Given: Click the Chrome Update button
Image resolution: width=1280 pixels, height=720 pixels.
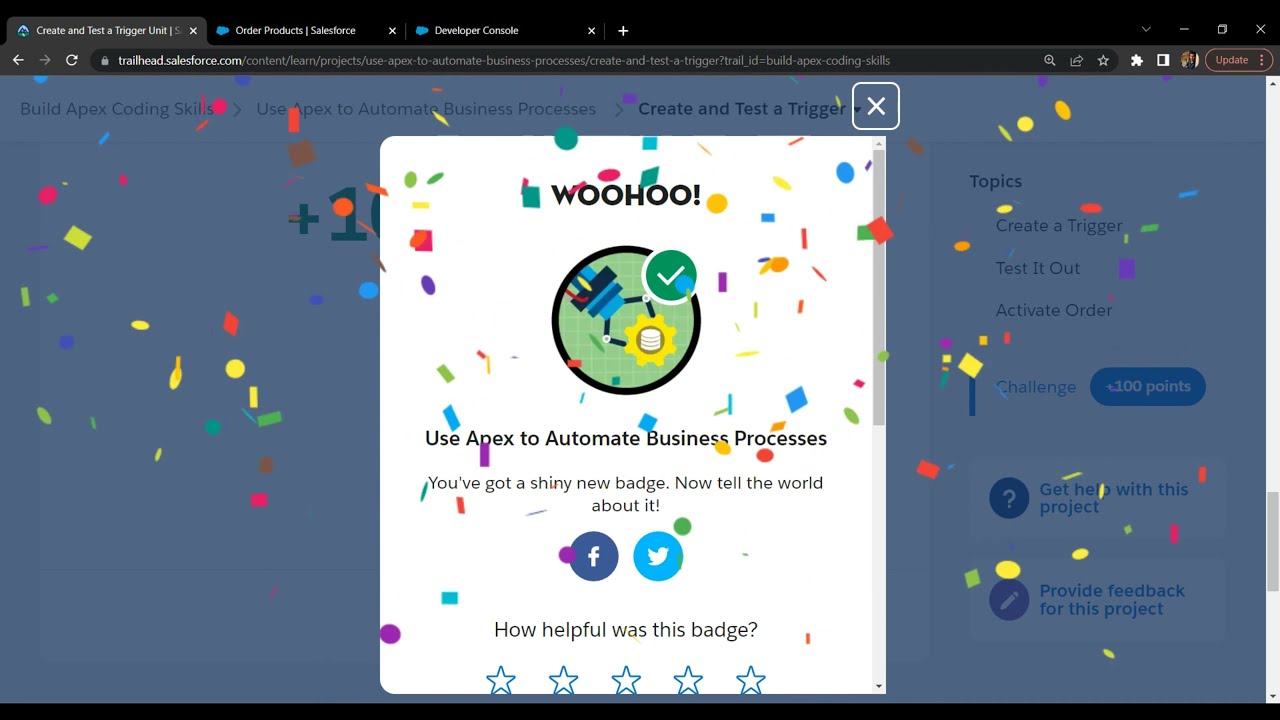Looking at the screenshot, I should pyautogui.click(x=1239, y=60).
